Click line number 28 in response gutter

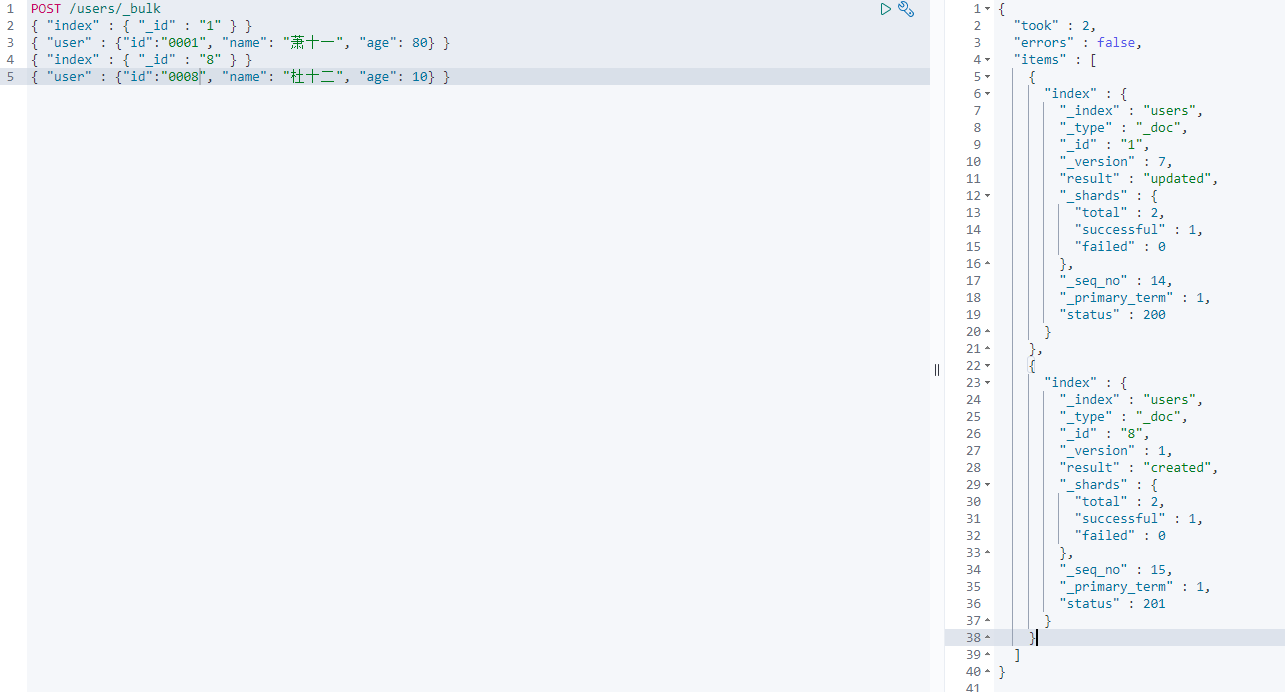pyautogui.click(x=973, y=468)
